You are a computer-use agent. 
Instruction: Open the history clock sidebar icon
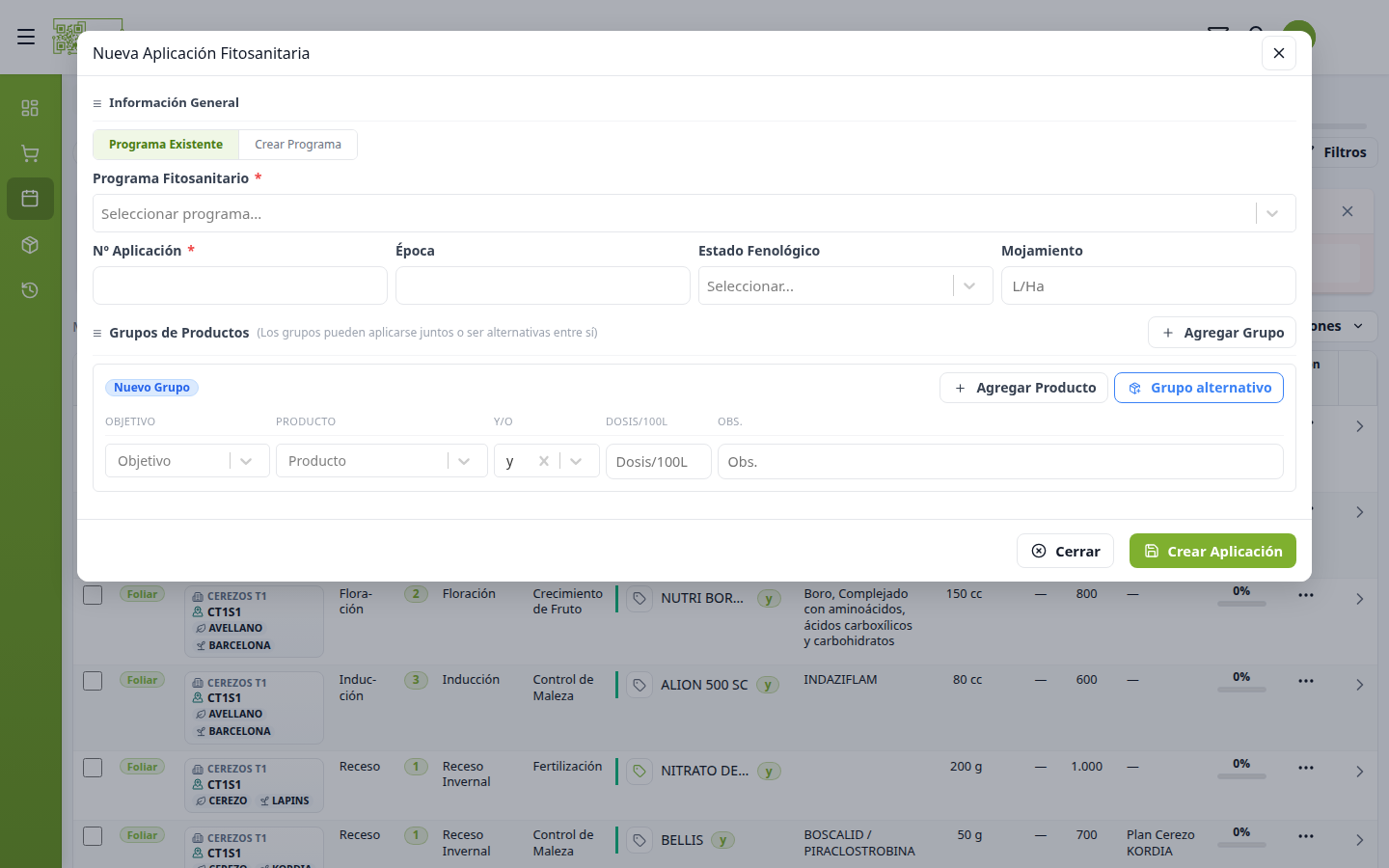pyautogui.click(x=30, y=290)
